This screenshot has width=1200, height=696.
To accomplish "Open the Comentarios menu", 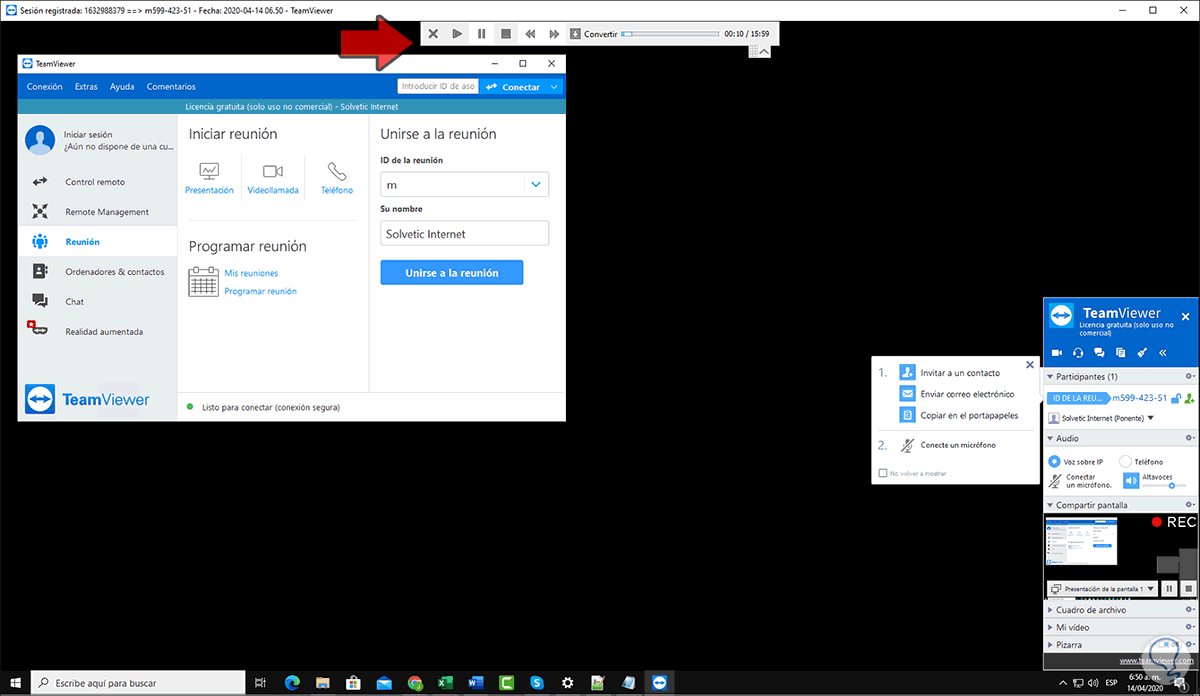I will [171, 87].
